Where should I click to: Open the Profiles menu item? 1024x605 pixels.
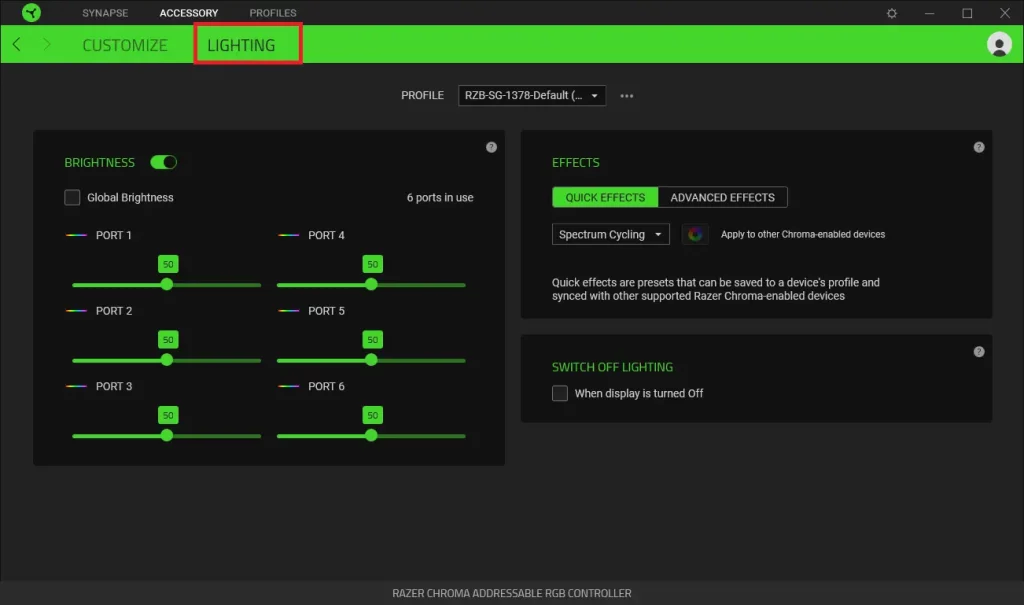tap(272, 13)
